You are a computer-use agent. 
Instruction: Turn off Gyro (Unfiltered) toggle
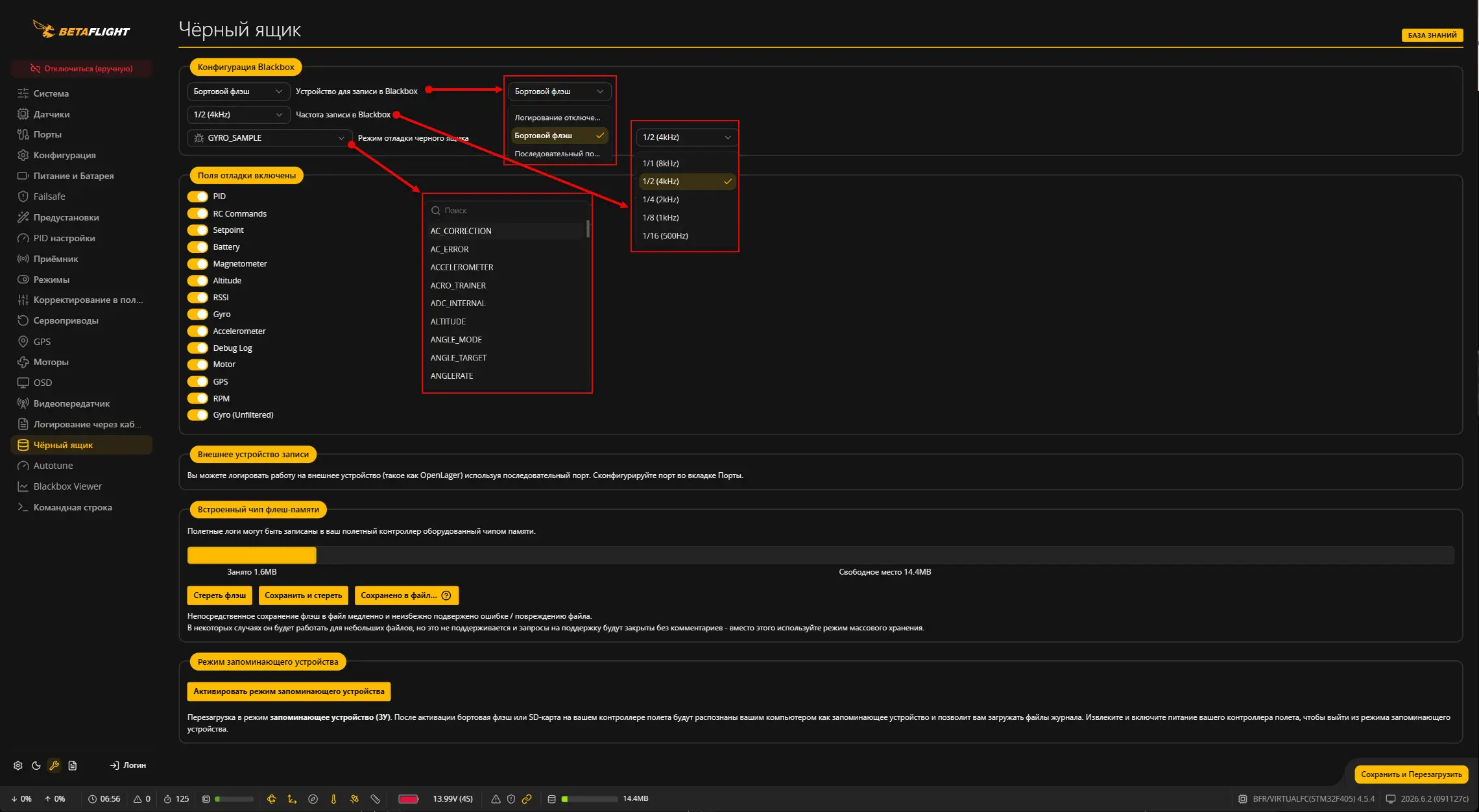point(198,415)
